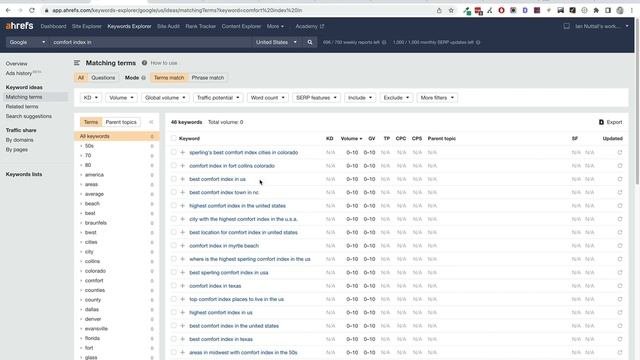The height and width of the screenshot is (360, 640).
Task: Add 'best comfort index in us' with plus icon
Action: (x=182, y=179)
